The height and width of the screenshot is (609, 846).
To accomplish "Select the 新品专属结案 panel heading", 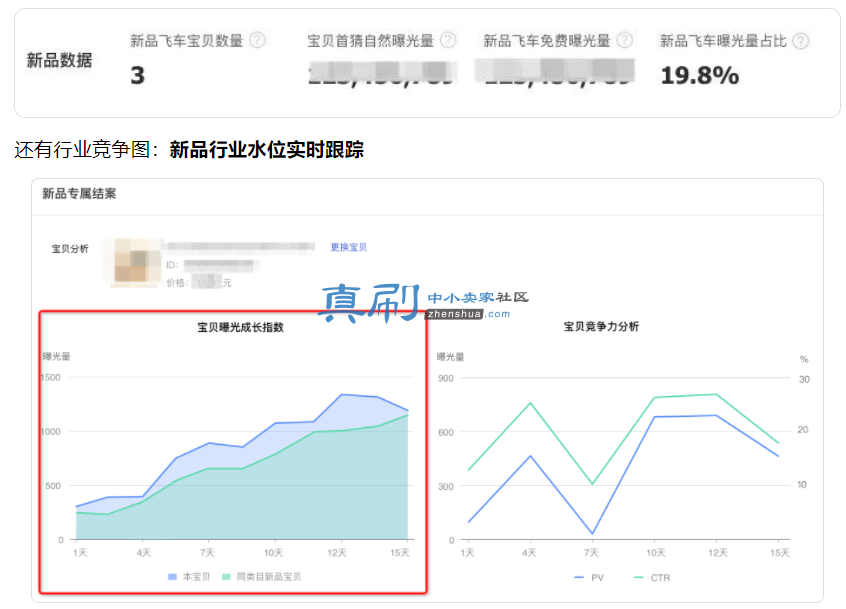I will [79, 194].
